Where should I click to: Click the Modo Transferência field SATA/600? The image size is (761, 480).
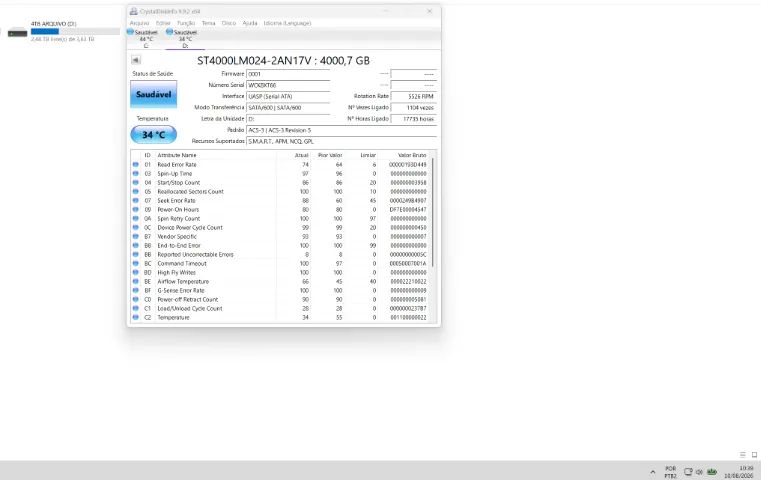(288, 107)
